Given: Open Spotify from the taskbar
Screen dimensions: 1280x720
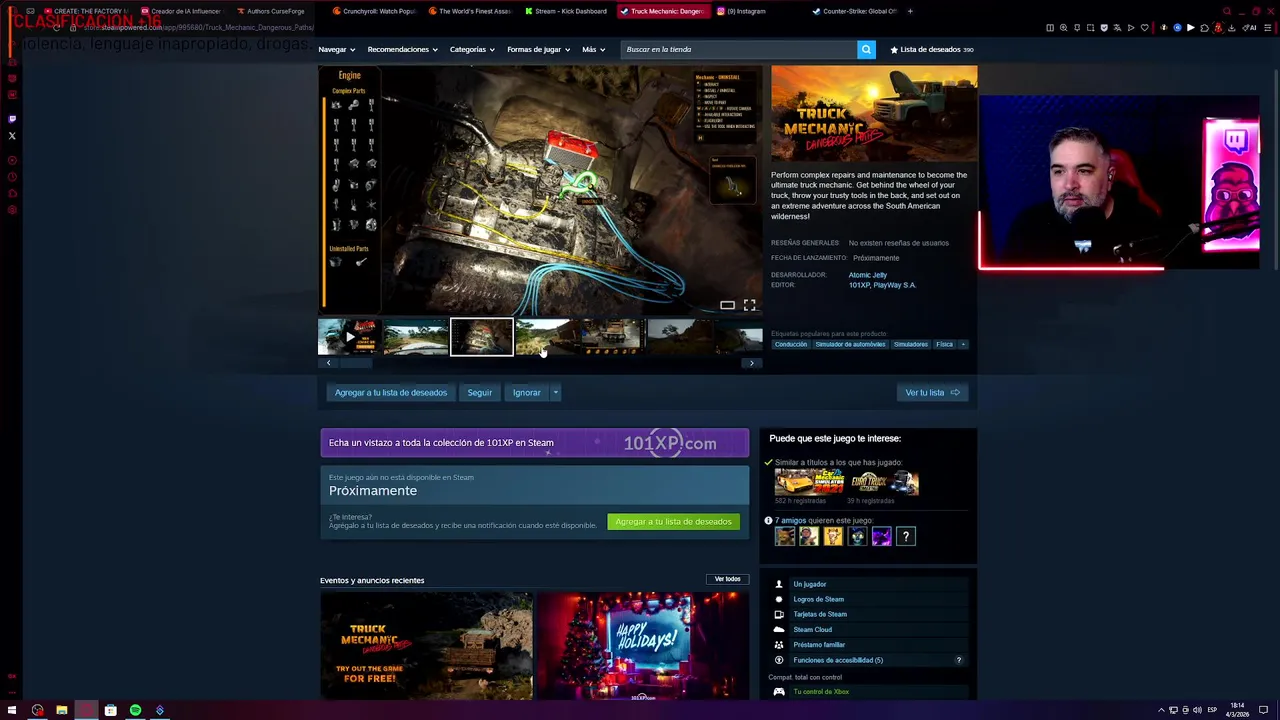Looking at the screenshot, I should pos(135,710).
